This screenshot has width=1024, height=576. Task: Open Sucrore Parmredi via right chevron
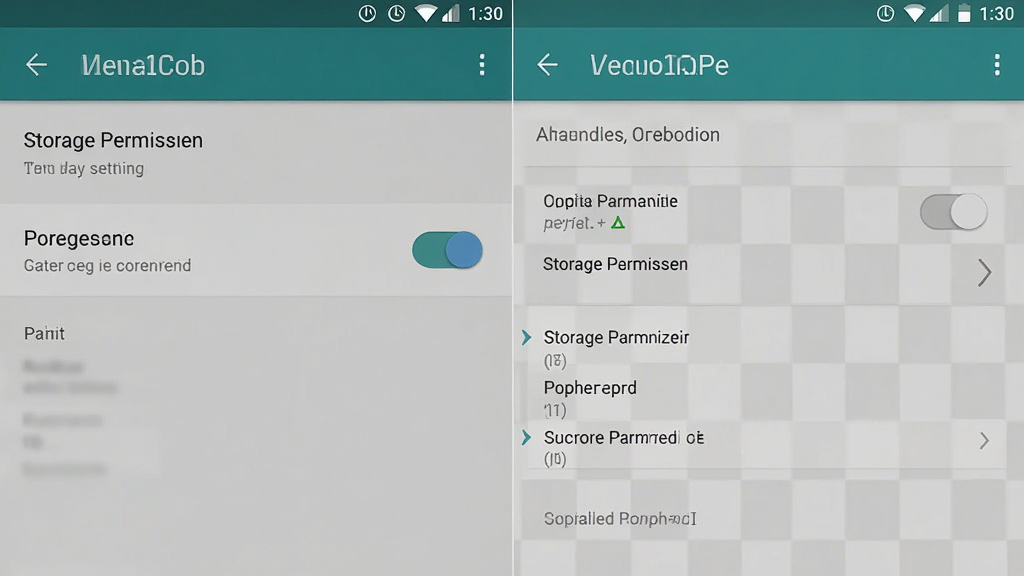coord(984,441)
